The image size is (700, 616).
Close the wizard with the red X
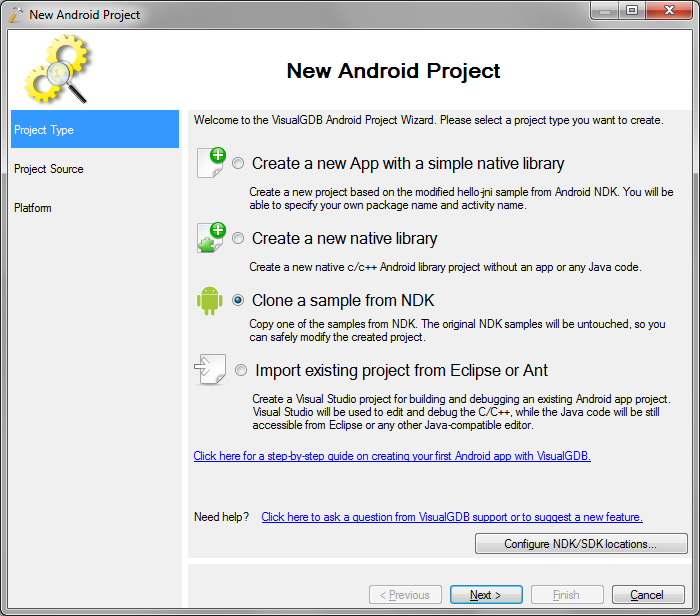pos(669,10)
